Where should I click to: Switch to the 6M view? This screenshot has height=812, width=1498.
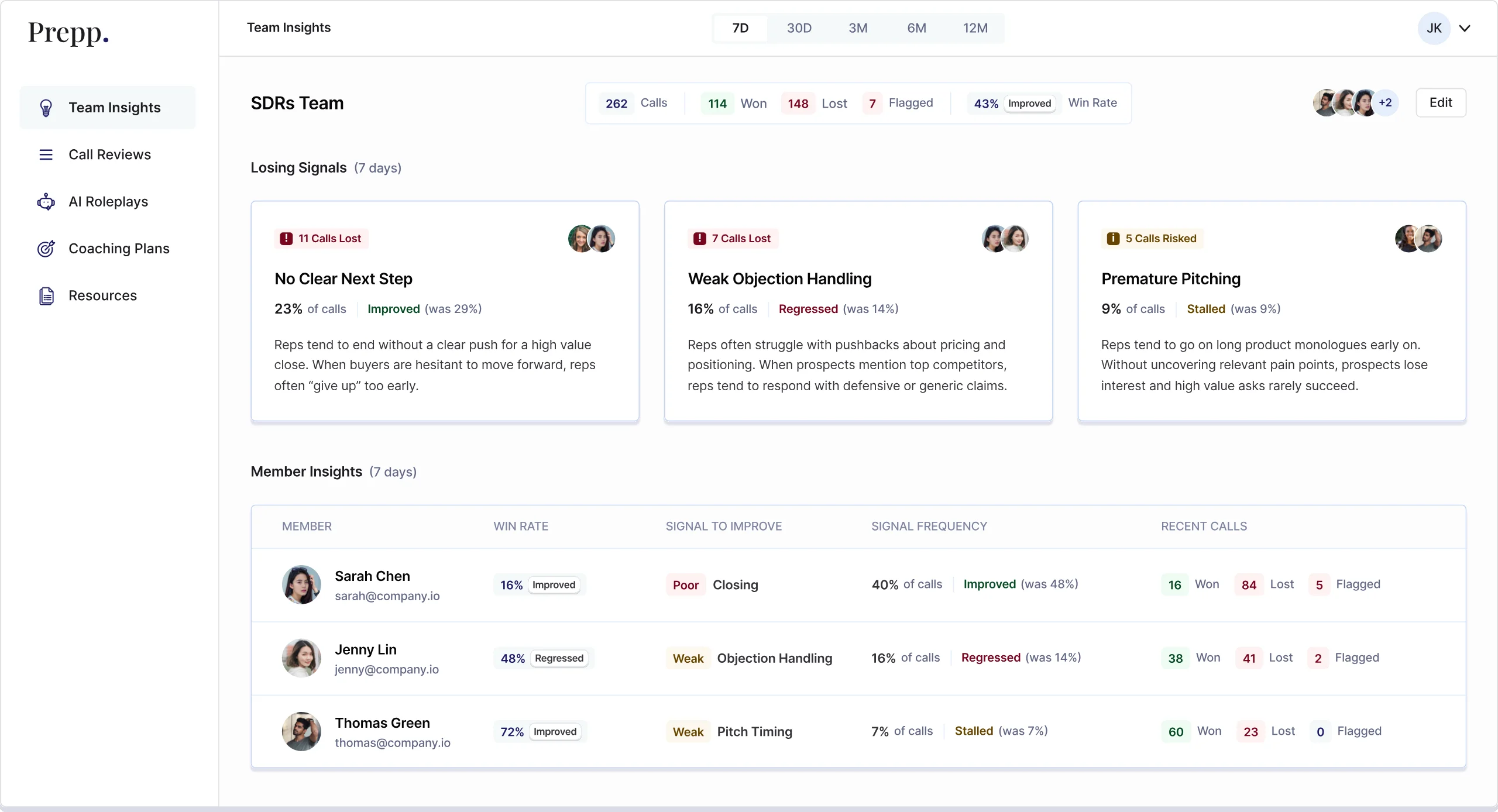[916, 27]
